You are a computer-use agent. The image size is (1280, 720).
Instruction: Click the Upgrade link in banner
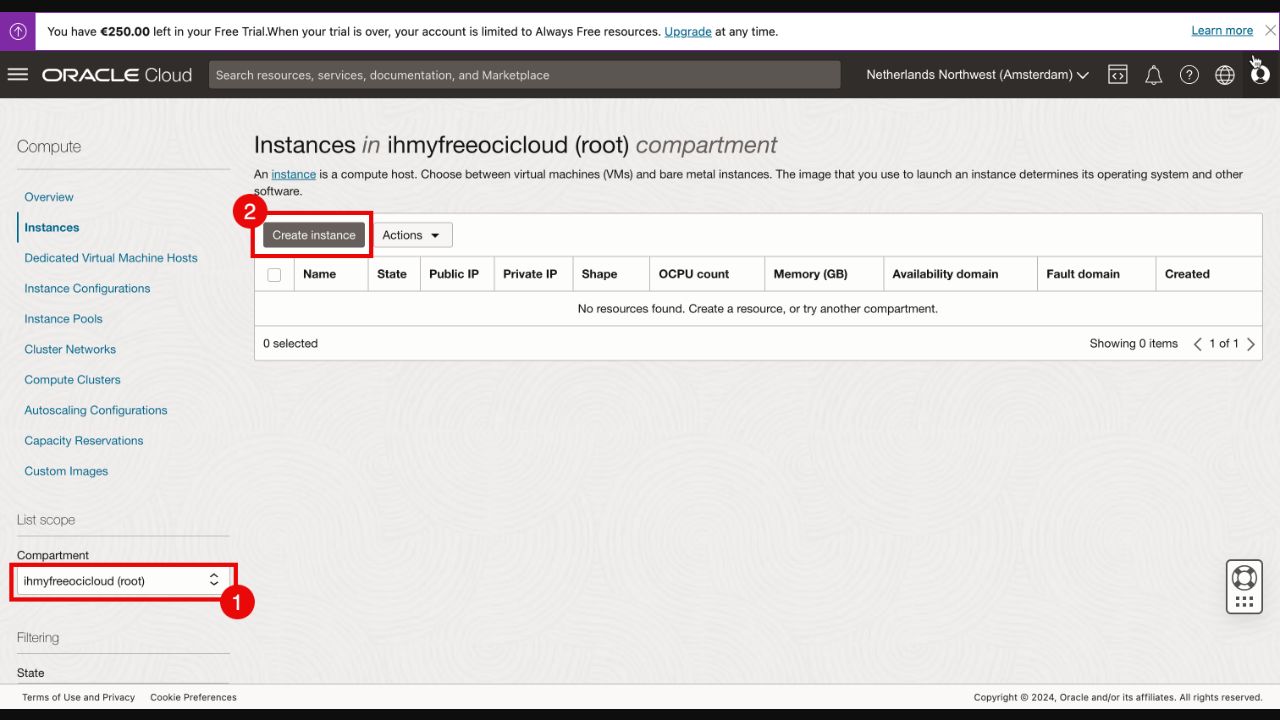tap(688, 32)
